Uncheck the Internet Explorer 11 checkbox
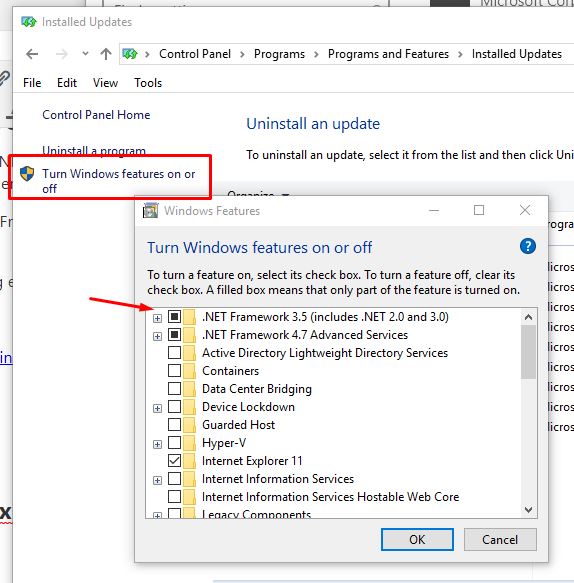 coord(174,461)
